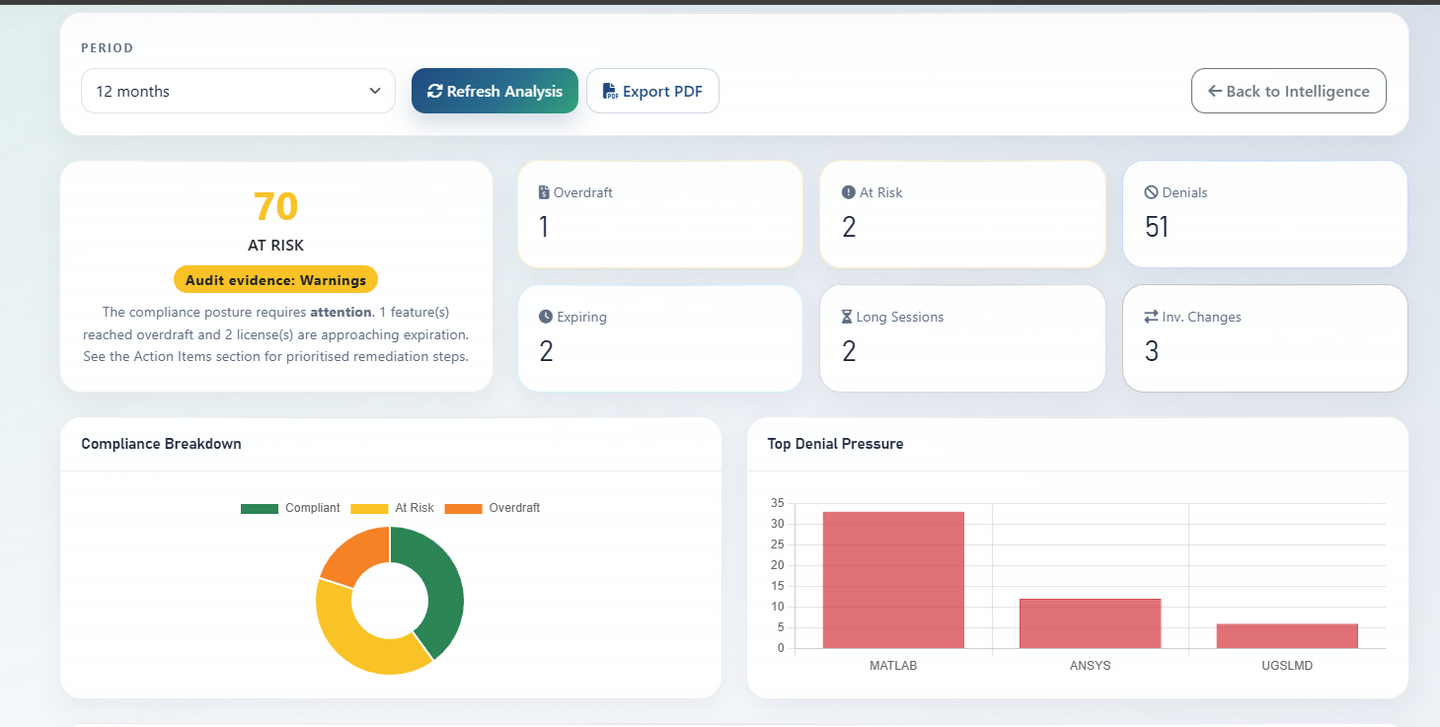Click the Expiring card value 2
The width and height of the screenshot is (1440, 727).
[546, 351]
